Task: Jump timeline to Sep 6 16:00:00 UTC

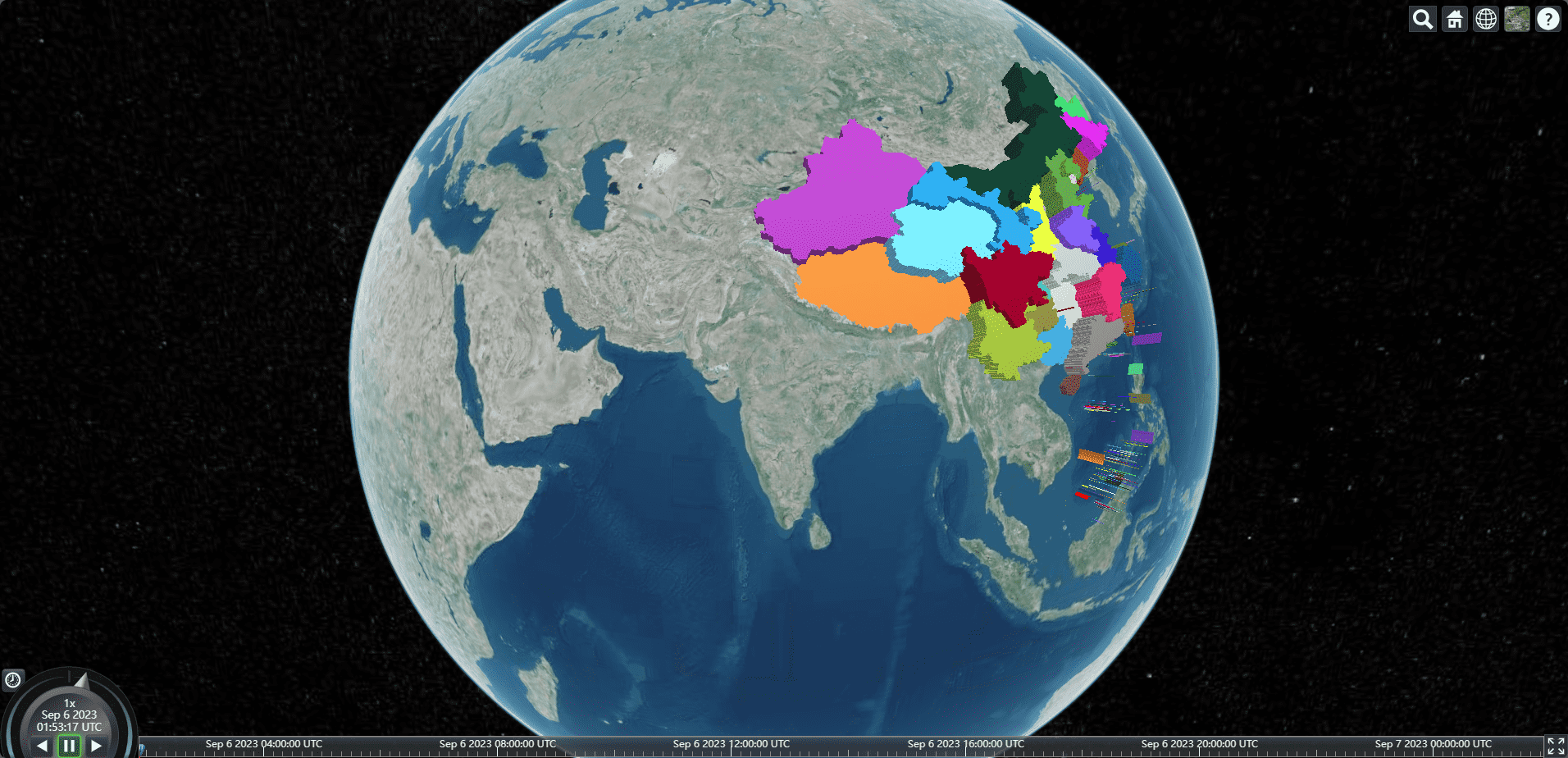Action: pyautogui.click(x=965, y=744)
